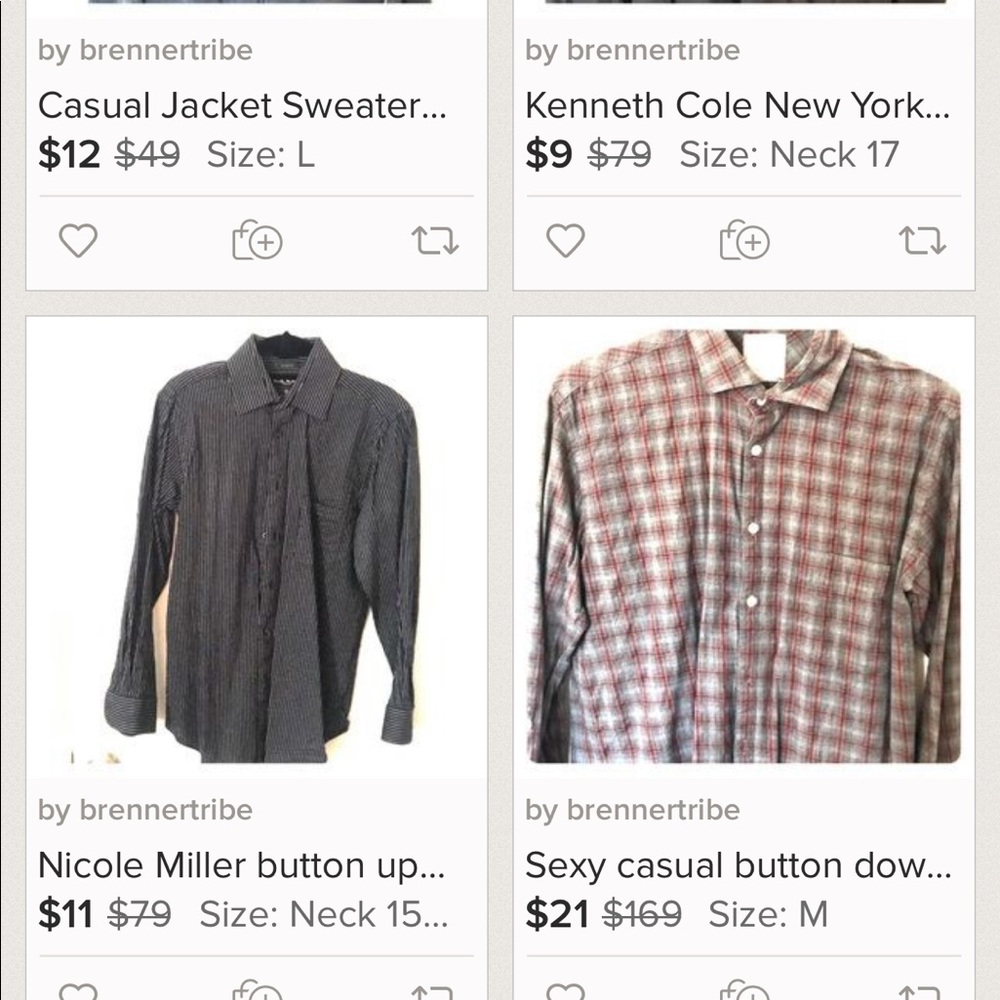The image size is (1000, 1000).
Task: Share the Kenneth Cole New York listing
Action: coord(921,240)
